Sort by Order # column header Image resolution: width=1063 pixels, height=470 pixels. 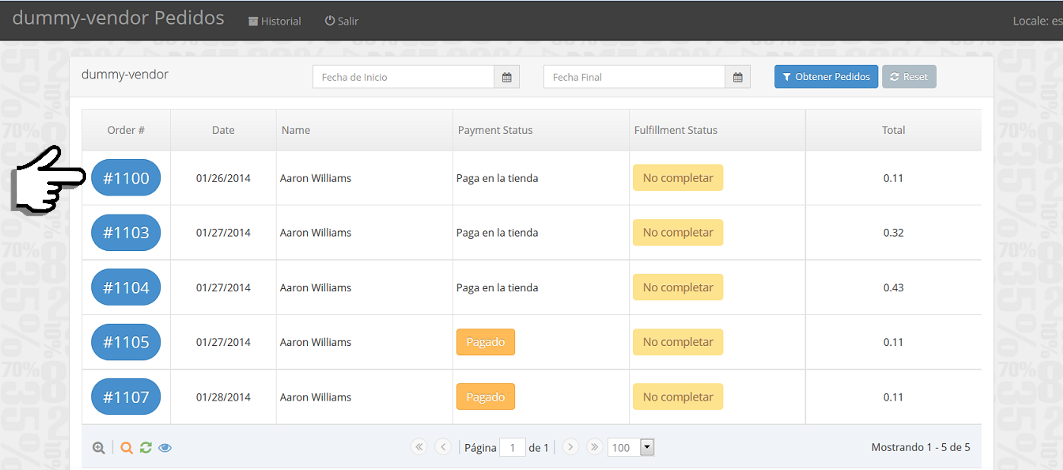coord(126,130)
